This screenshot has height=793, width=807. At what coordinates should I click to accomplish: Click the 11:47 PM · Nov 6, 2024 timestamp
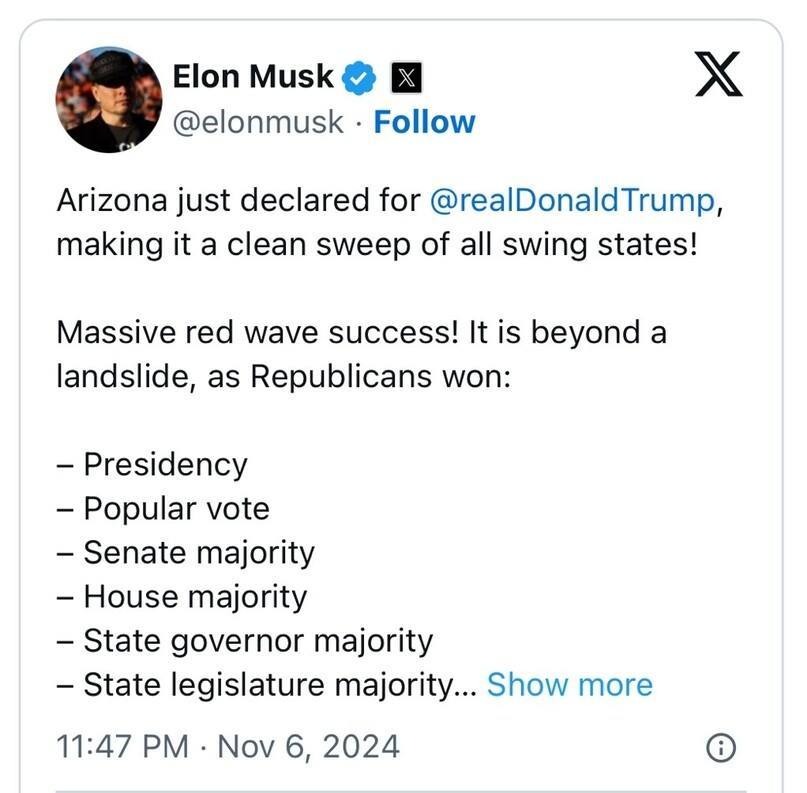pyautogui.click(x=228, y=746)
